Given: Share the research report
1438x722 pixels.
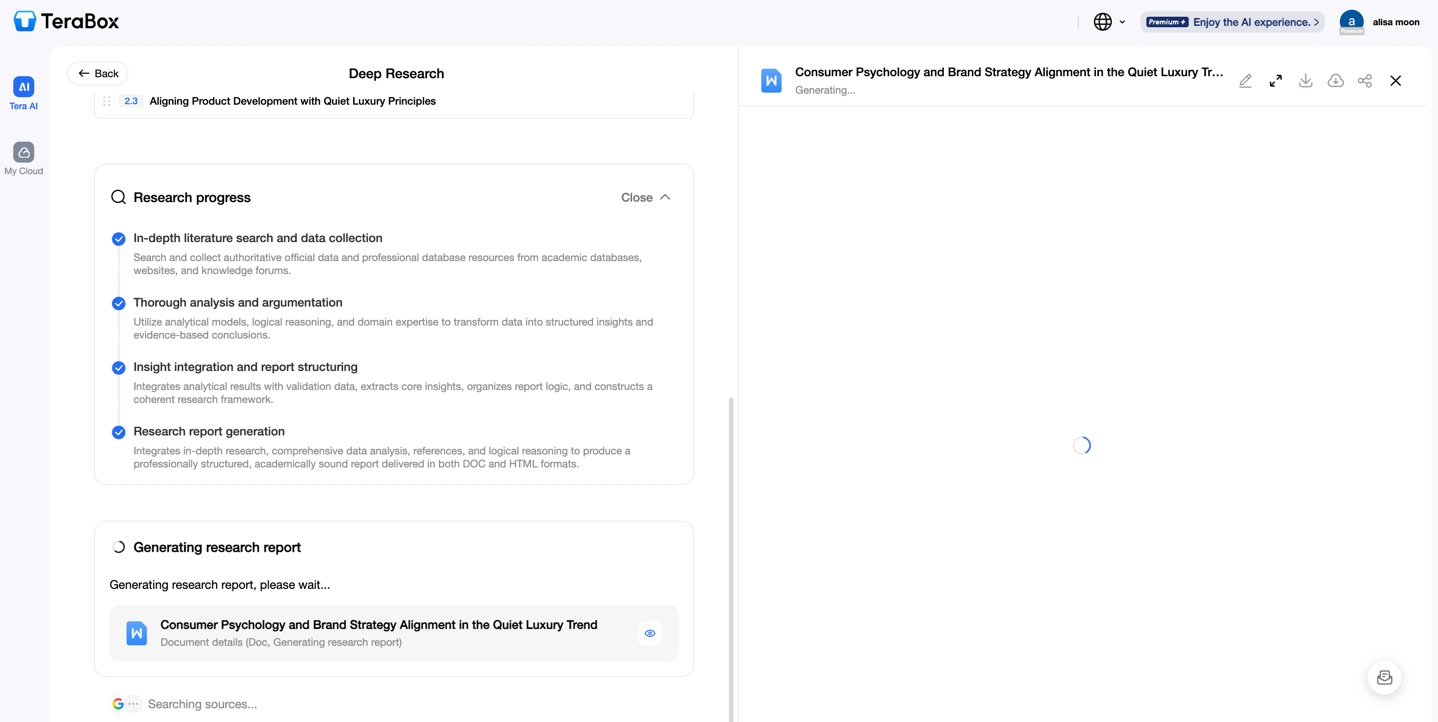Looking at the screenshot, I should (x=1364, y=80).
